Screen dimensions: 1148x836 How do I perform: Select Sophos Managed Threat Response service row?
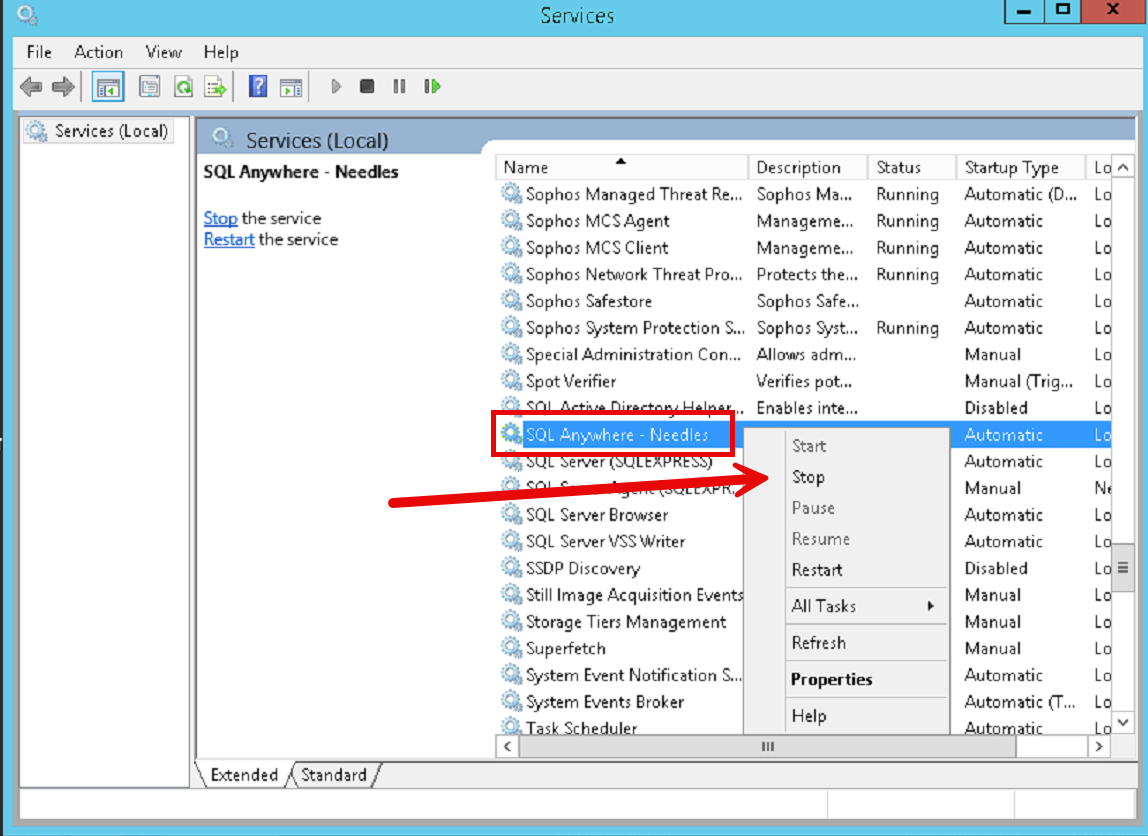point(803,194)
